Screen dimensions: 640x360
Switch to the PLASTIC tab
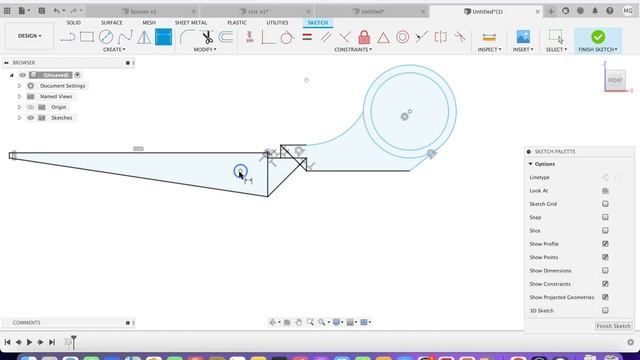click(237, 22)
